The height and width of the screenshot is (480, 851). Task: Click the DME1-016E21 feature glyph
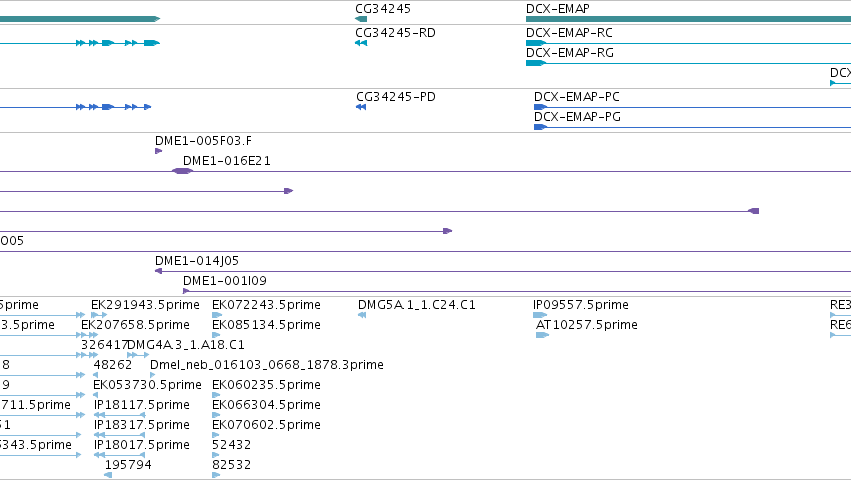coord(182,171)
